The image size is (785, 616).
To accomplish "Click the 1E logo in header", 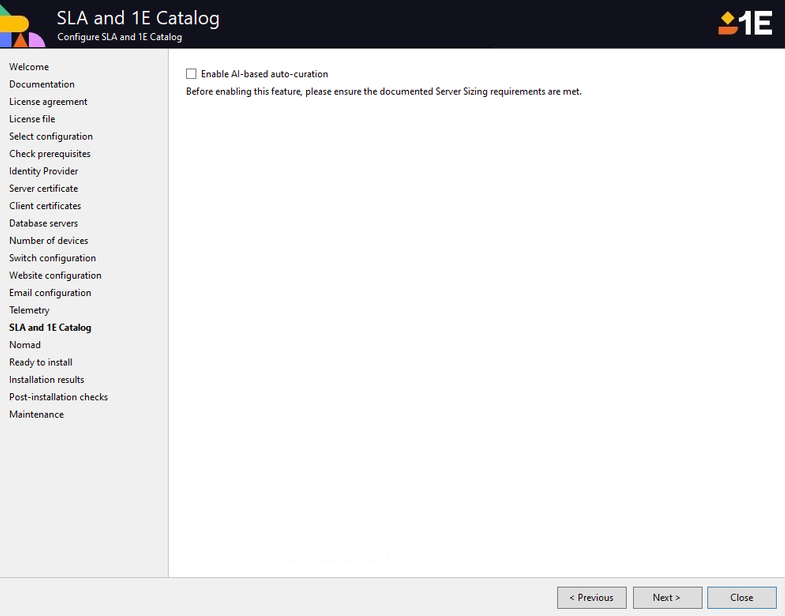I will (745, 23).
